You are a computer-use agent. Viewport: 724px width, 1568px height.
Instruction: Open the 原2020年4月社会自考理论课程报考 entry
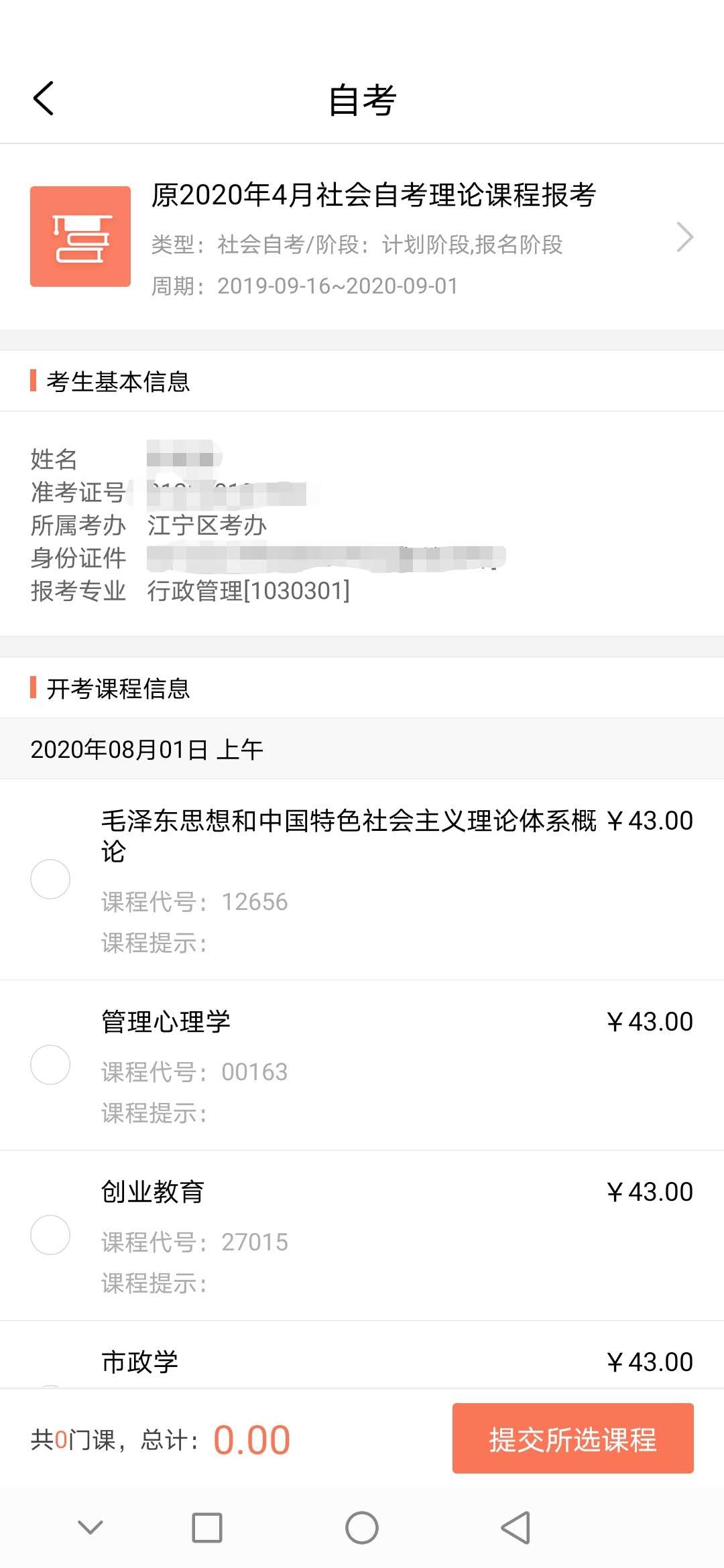pos(373,196)
